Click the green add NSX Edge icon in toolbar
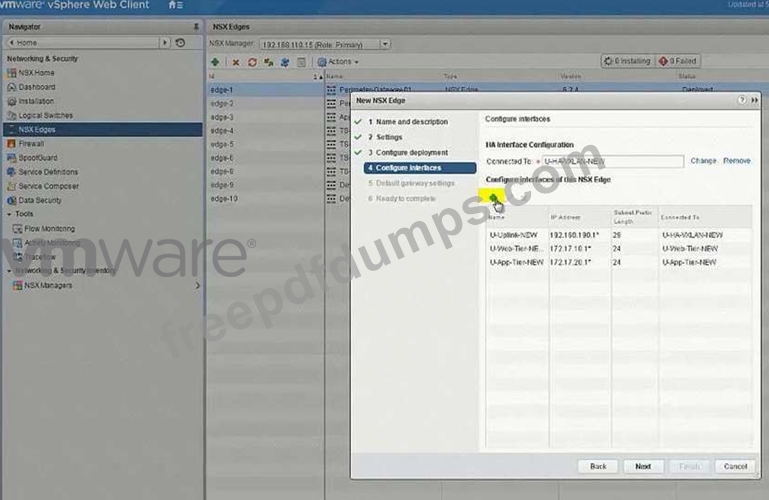Screen dimensions: 769x500 [215, 62]
